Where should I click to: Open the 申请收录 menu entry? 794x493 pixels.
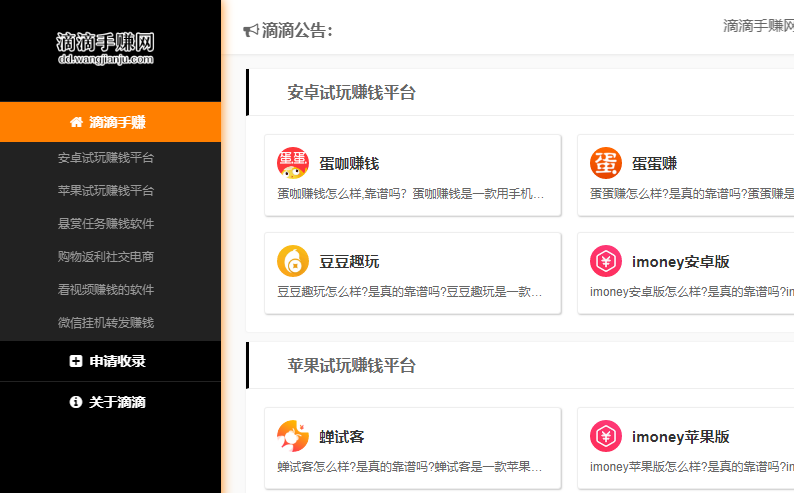(110, 361)
